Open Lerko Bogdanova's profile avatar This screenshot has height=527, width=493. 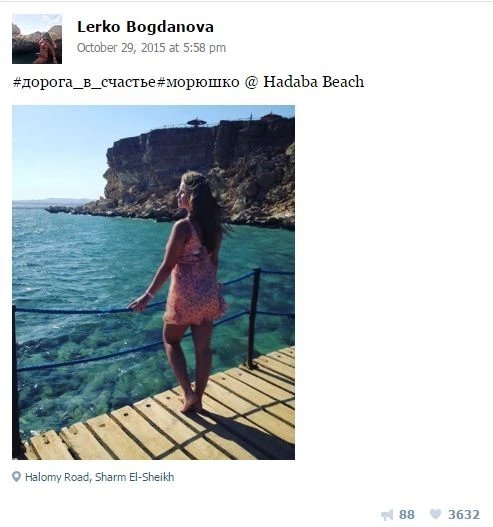coord(37,39)
